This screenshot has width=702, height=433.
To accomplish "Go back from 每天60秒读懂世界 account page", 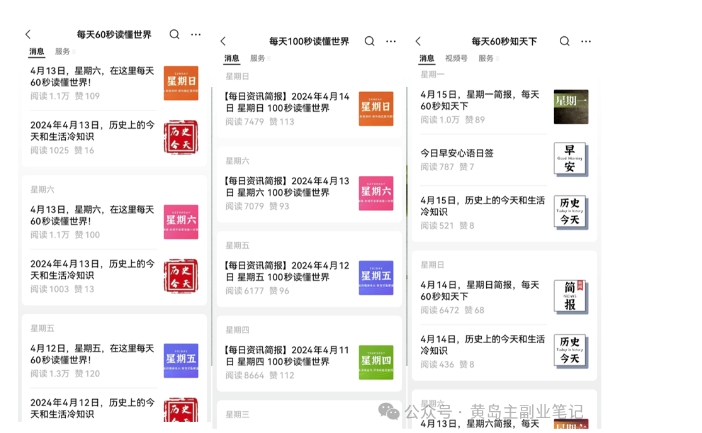I will 28,35.
